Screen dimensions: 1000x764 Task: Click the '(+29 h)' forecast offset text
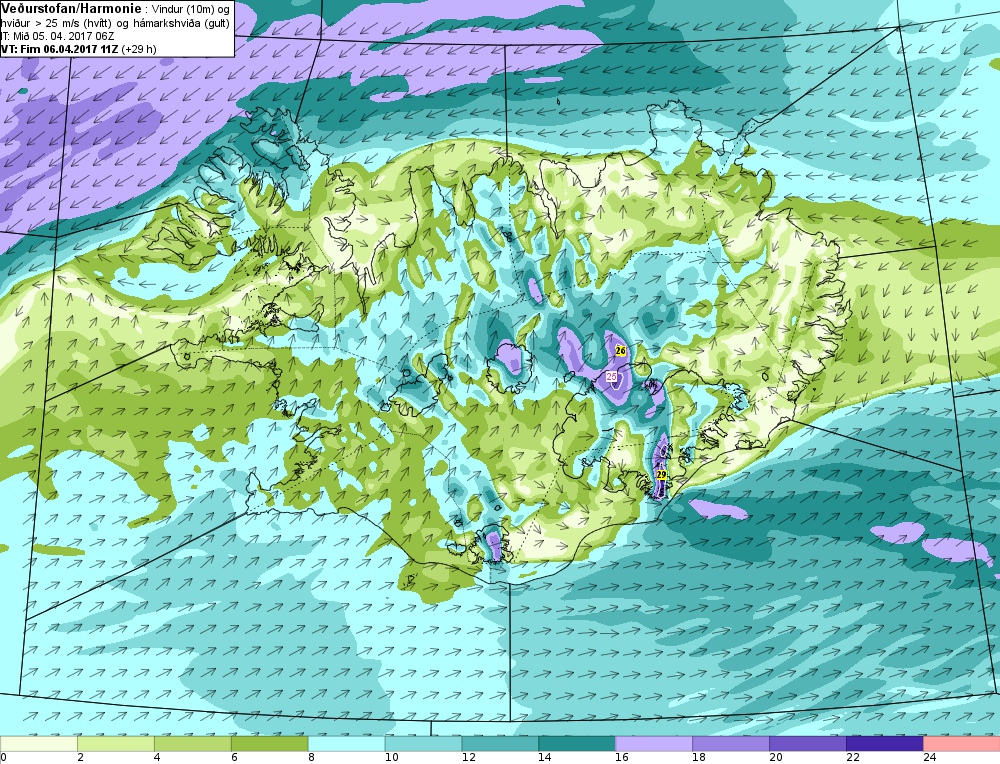point(138,48)
